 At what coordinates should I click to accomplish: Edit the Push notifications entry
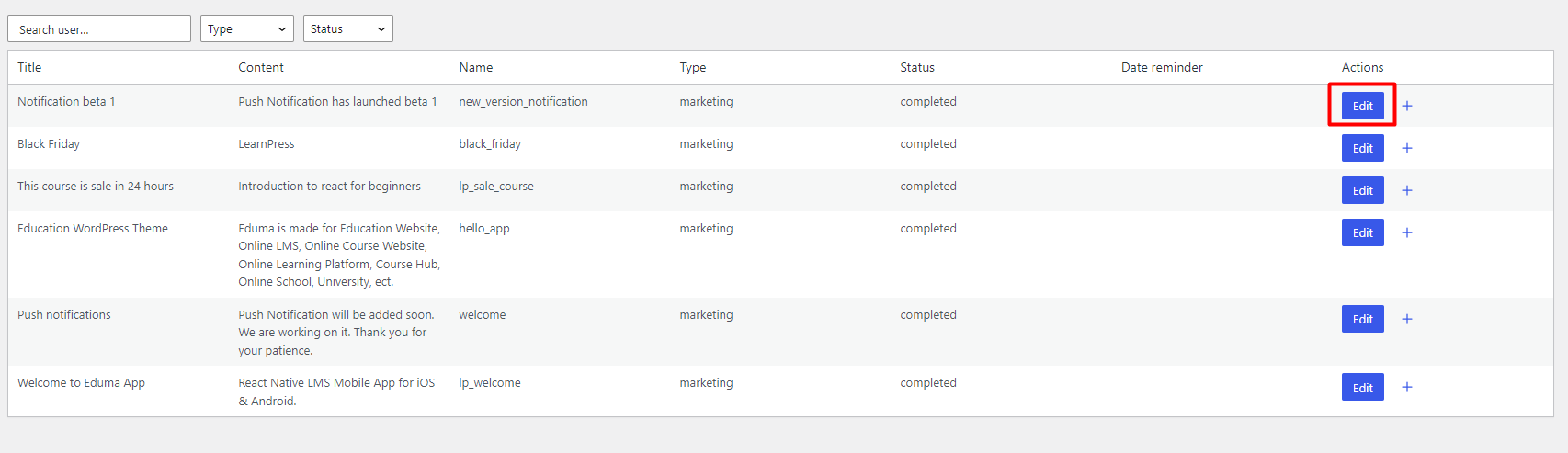[1362, 319]
